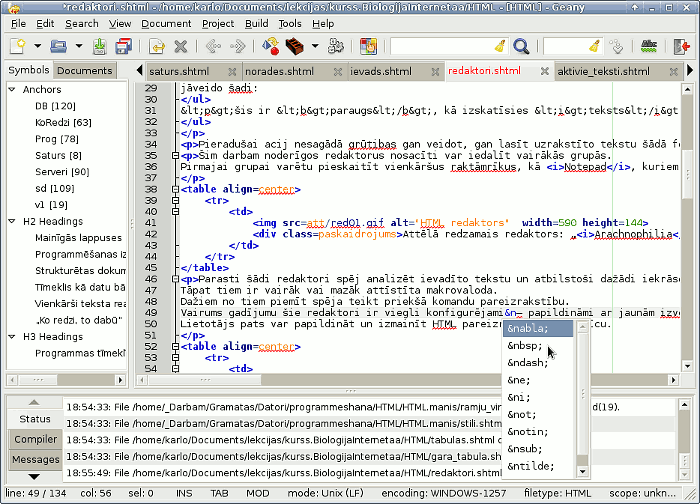Select KoRedzi [63] in the symbol tree
The image size is (700, 504).
pos(63,122)
